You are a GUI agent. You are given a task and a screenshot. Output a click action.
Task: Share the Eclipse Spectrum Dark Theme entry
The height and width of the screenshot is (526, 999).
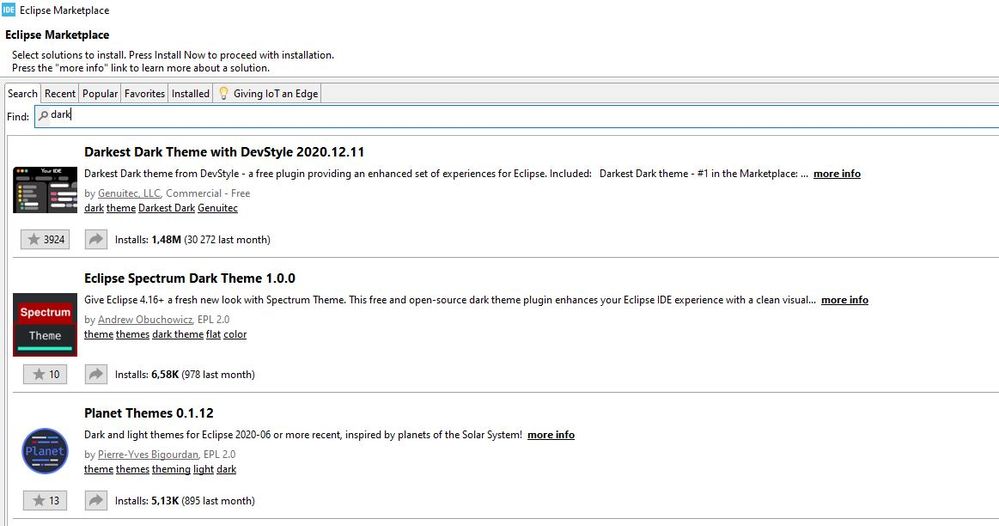click(x=96, y=374)
